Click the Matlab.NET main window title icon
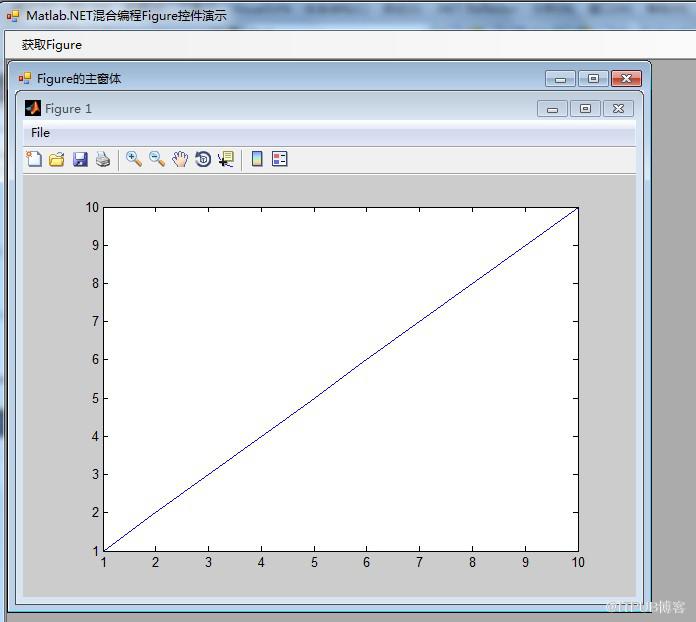Viewport: 696px width, 622px height. pyautogui.click(x=13, y=16)
